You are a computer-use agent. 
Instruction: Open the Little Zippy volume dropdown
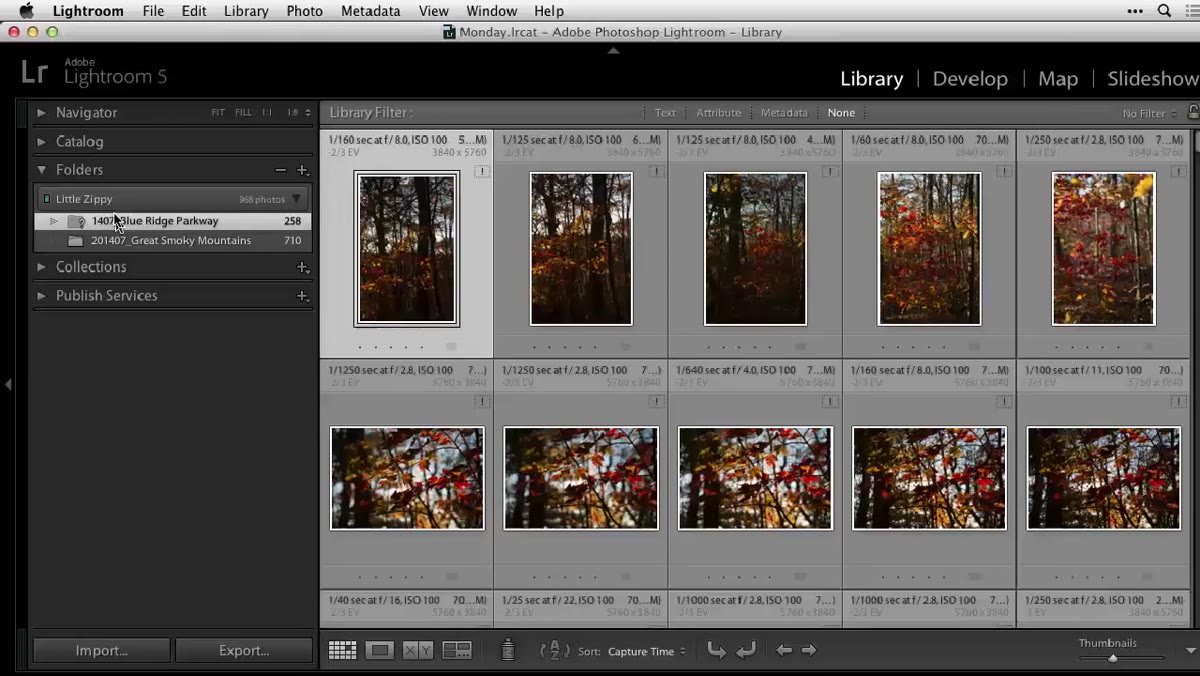[x=296, y=199]
